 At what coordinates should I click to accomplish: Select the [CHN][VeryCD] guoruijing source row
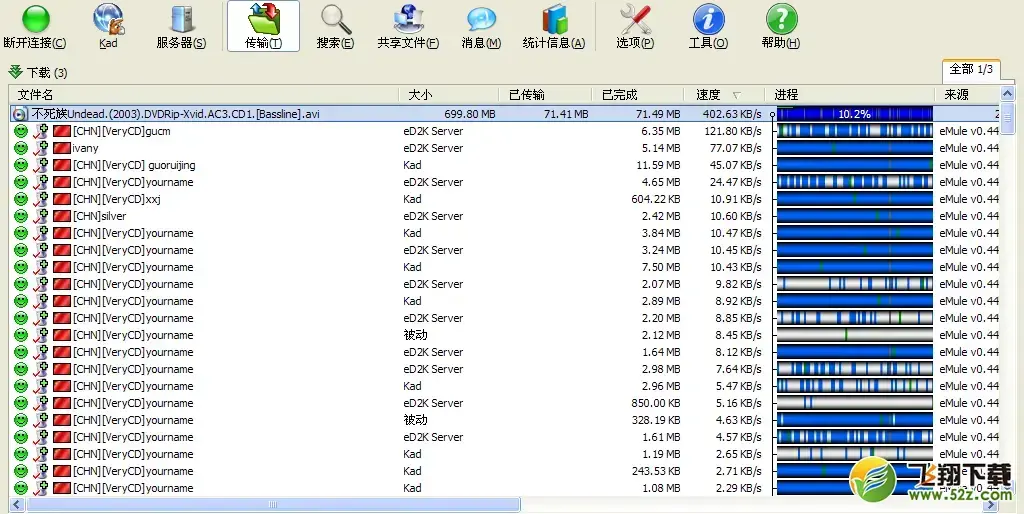pos(504,165)
